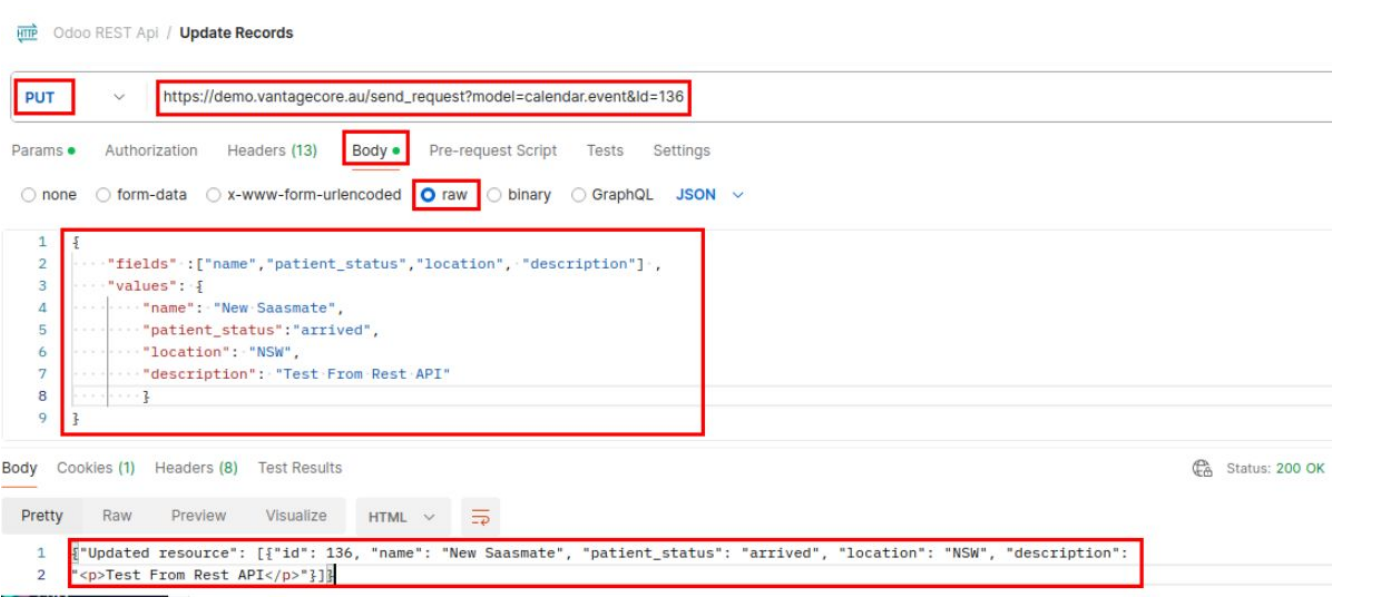
Task: Click the Visualize response view button
Action: 296,516
